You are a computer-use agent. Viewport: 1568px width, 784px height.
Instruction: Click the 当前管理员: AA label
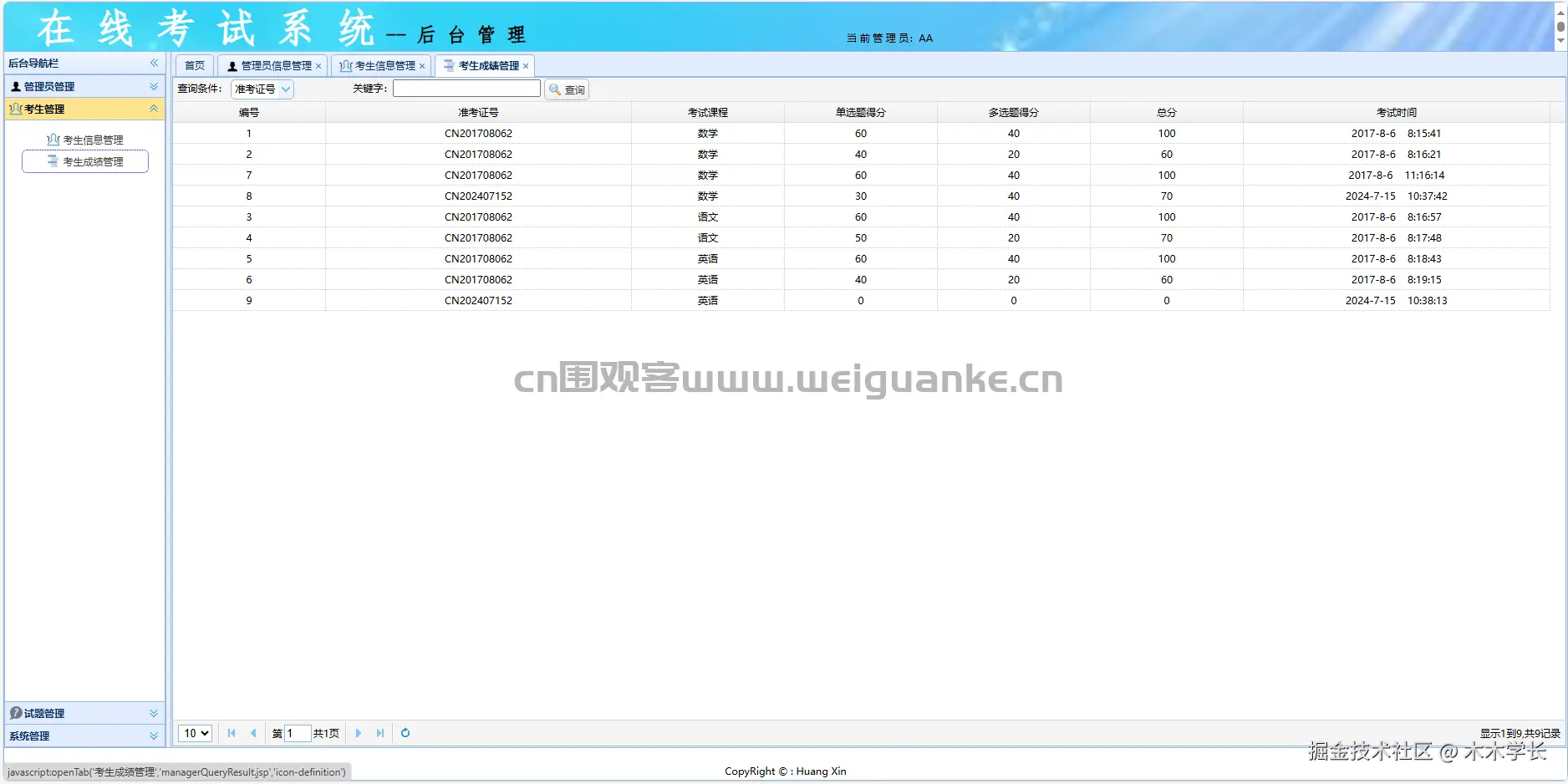[x=889, y=38]
